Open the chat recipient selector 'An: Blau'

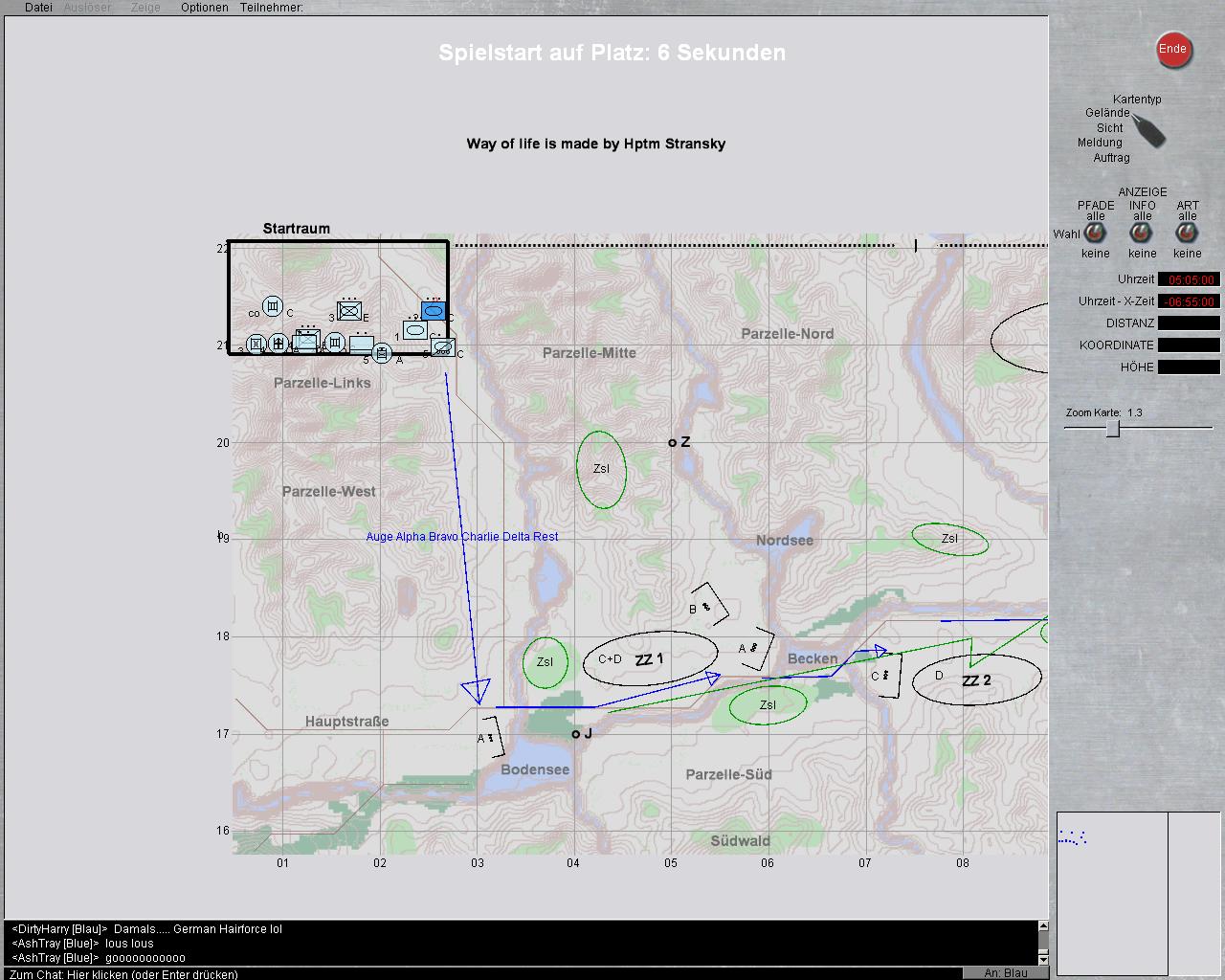(x=1005, y=972)
